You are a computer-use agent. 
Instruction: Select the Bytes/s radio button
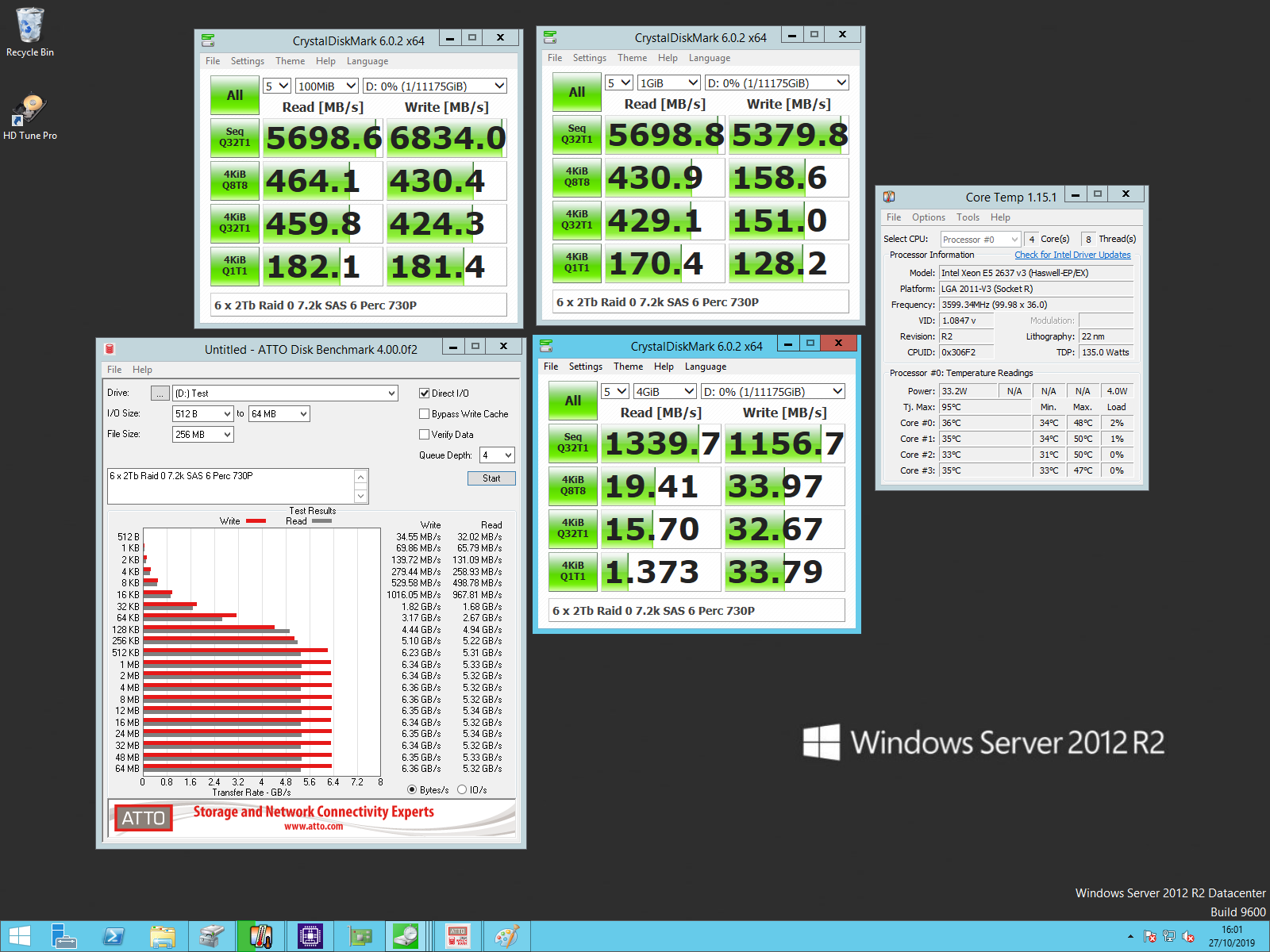click(x=412, y=790)
